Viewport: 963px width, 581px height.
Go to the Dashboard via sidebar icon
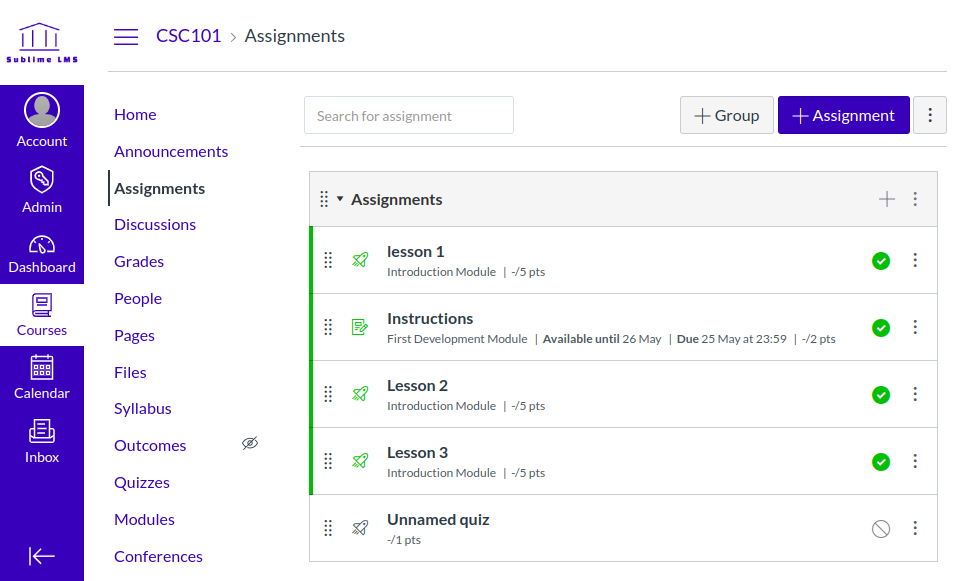(42, 254)
